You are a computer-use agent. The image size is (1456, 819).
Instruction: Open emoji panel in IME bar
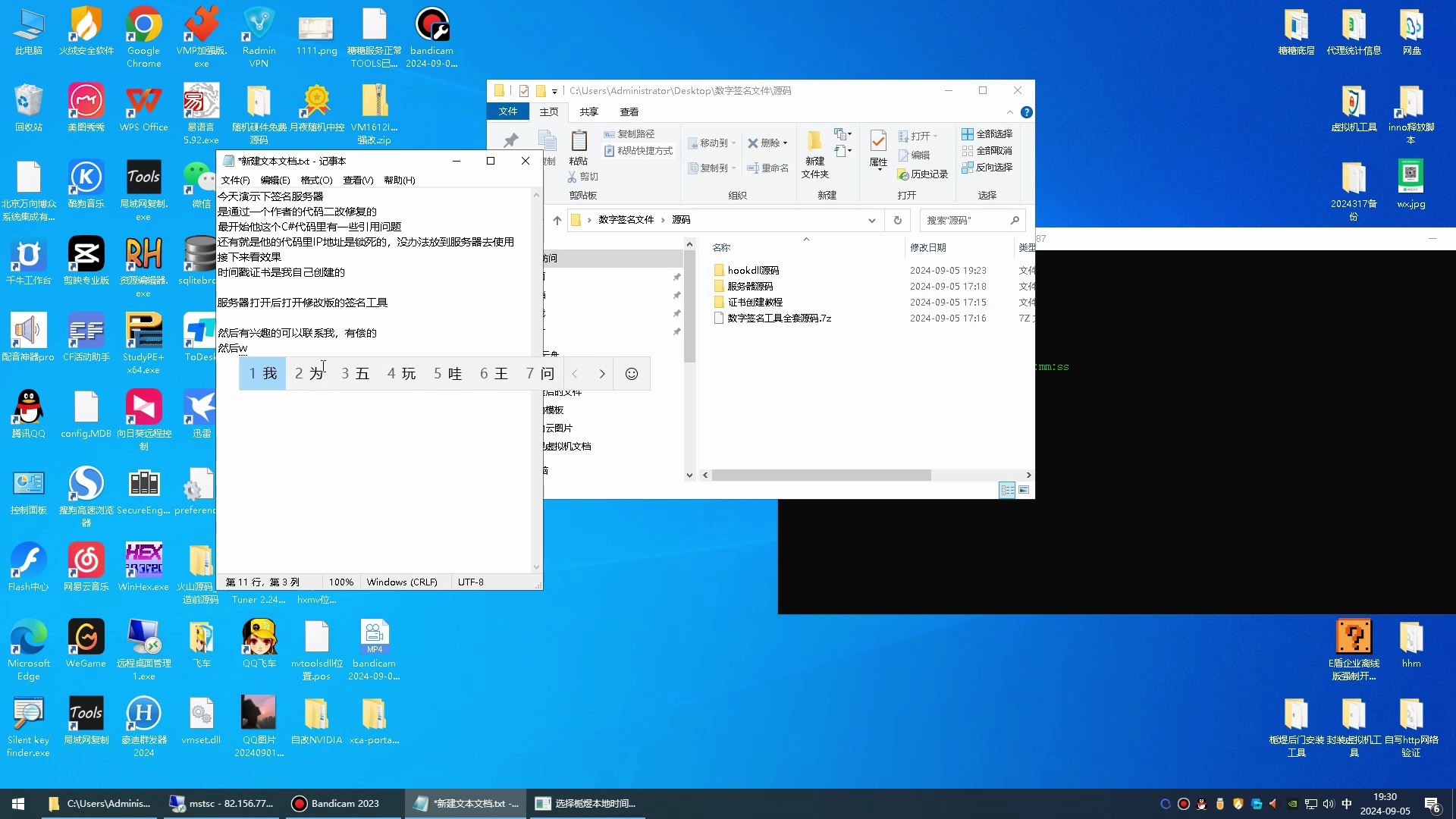[631, 374]
